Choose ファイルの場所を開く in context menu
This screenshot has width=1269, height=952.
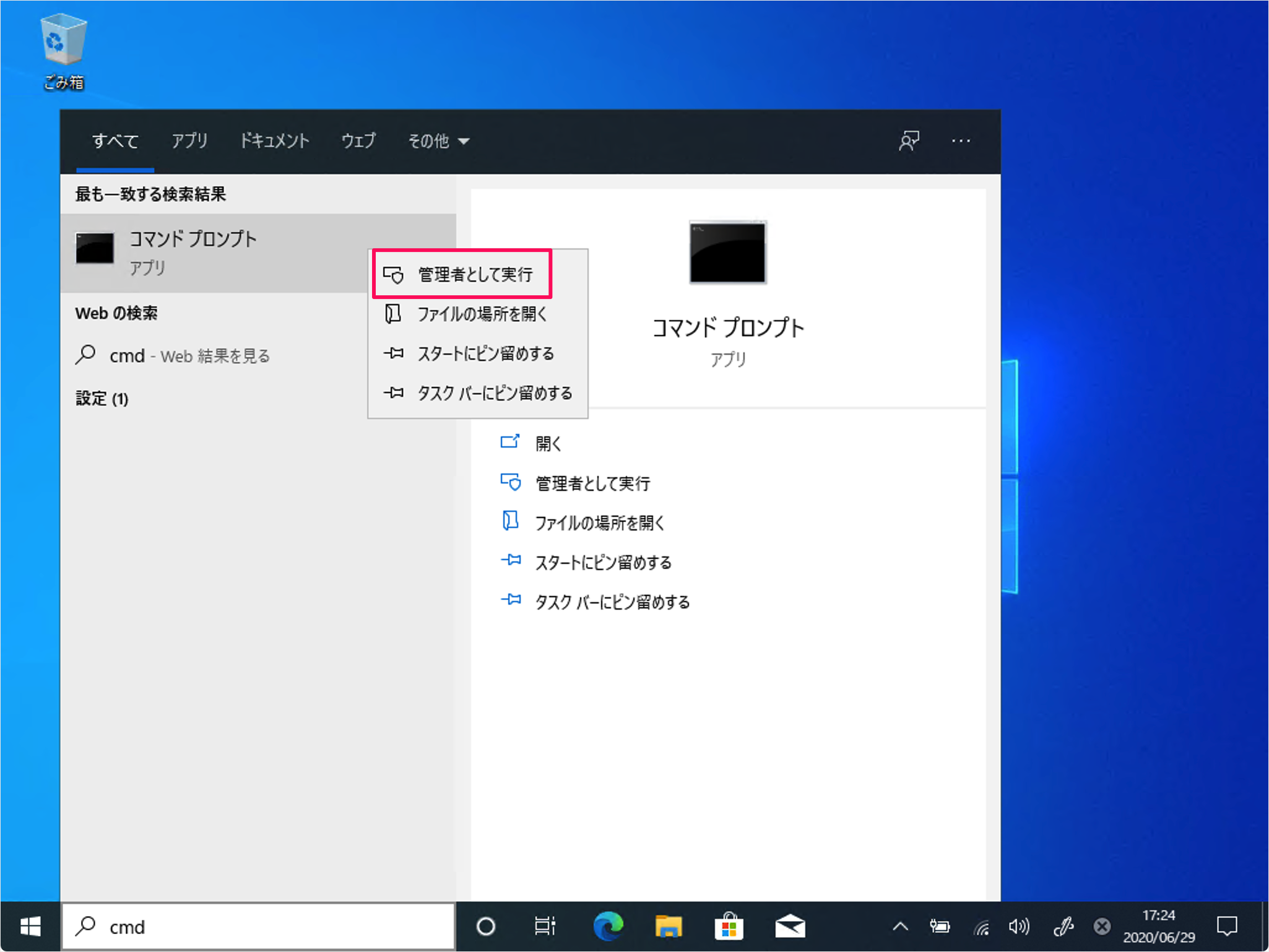pyautogui.click(x=477, y=314)
